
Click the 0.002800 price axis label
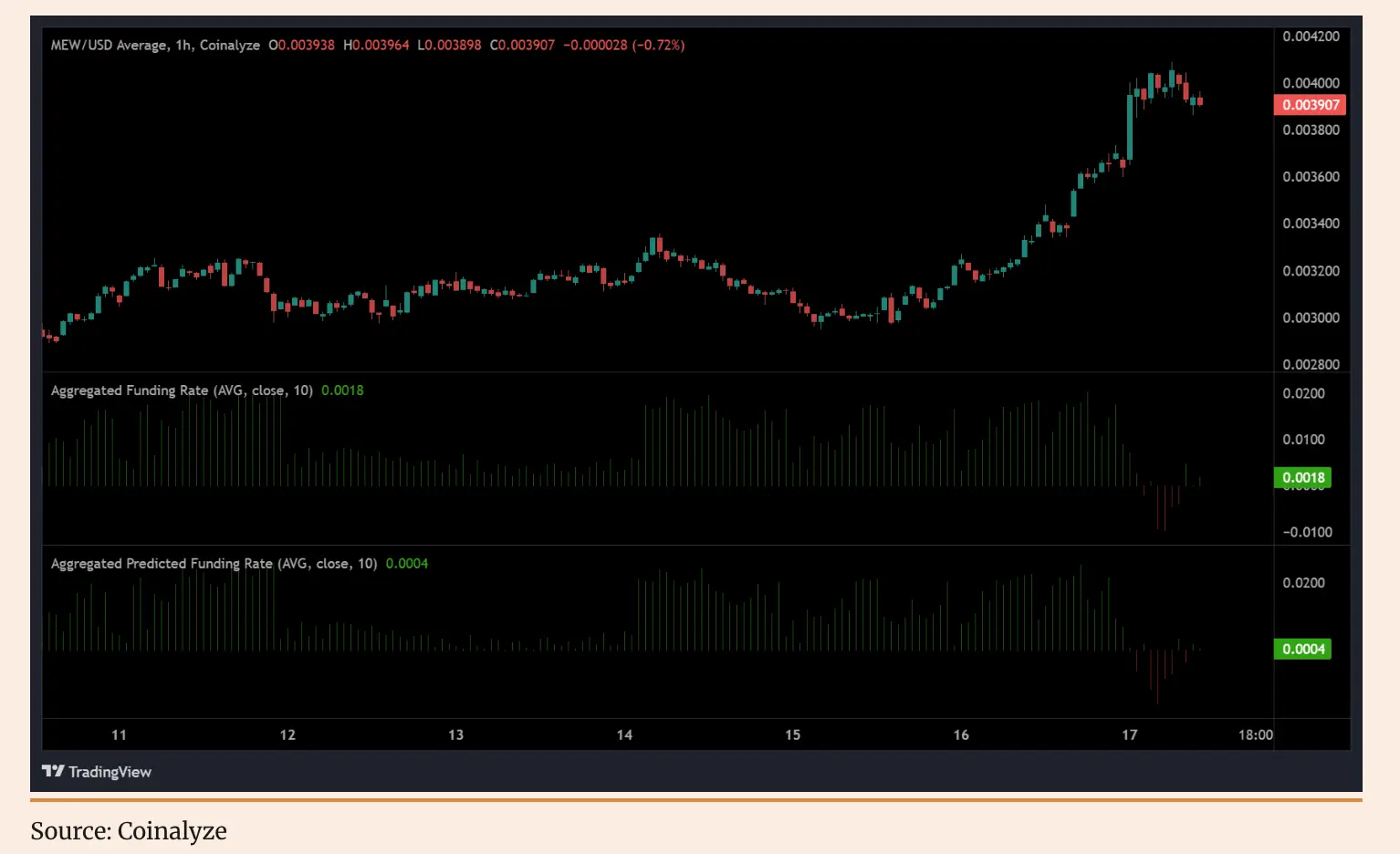pyautogui.click(x=1311, y=364)
